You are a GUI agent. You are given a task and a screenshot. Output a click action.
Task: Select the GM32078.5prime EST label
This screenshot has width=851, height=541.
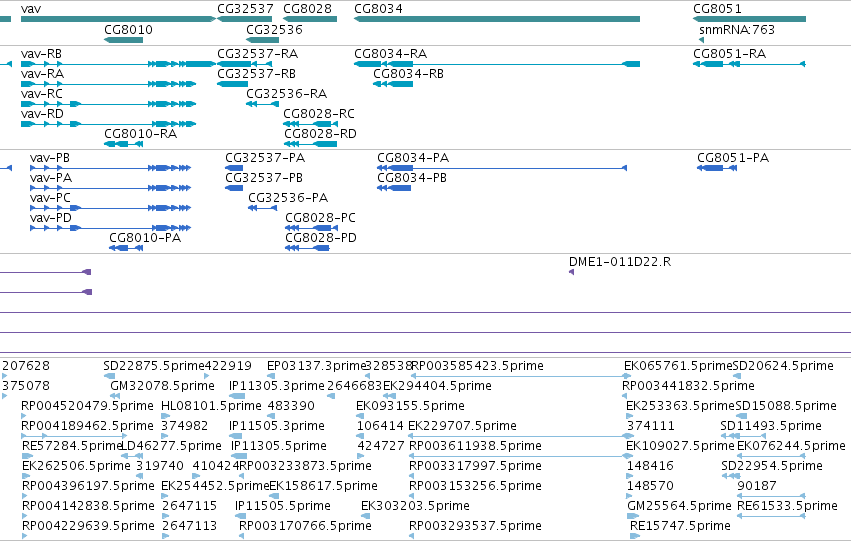pos(162,386)
